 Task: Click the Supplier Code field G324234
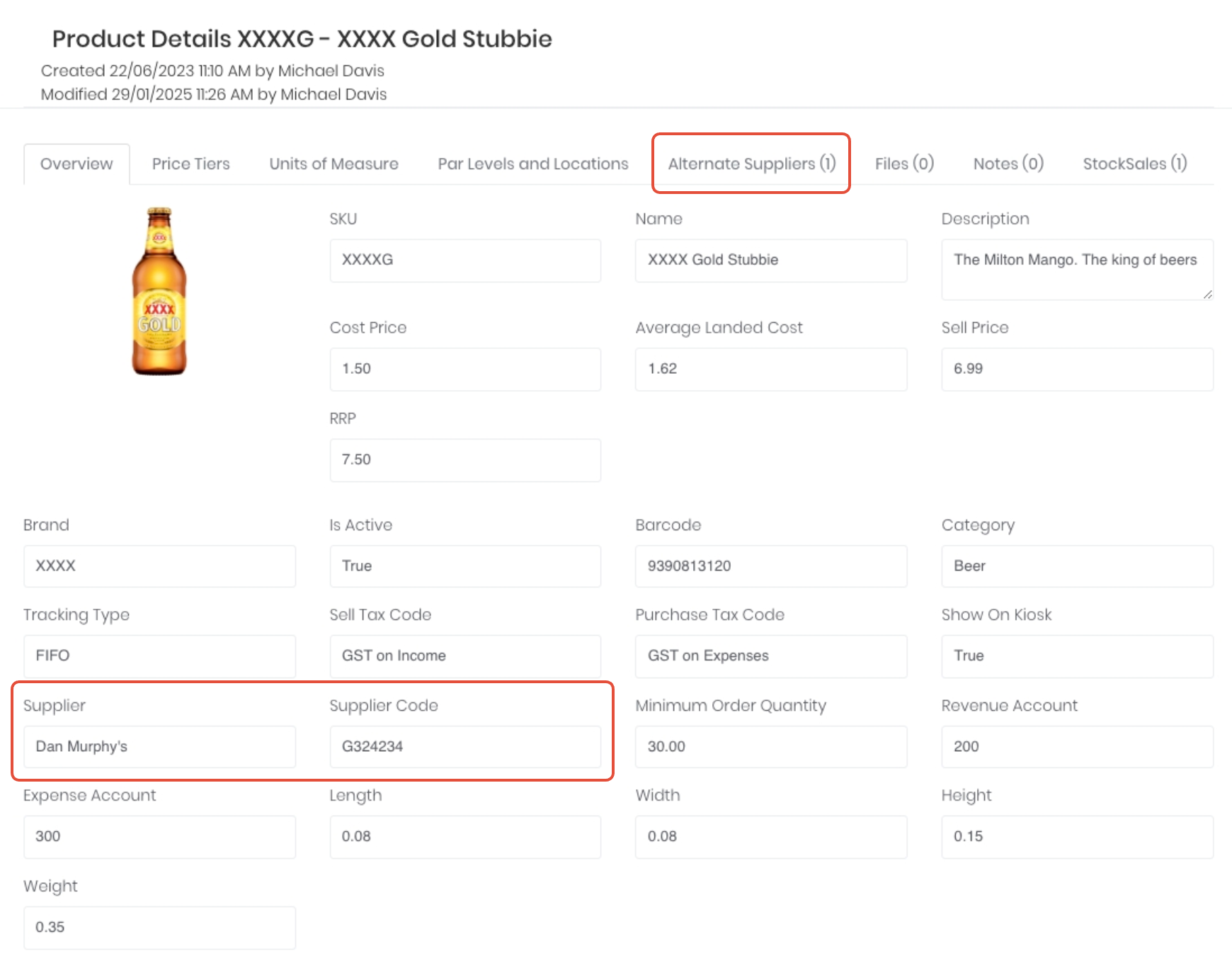[465, 746]
